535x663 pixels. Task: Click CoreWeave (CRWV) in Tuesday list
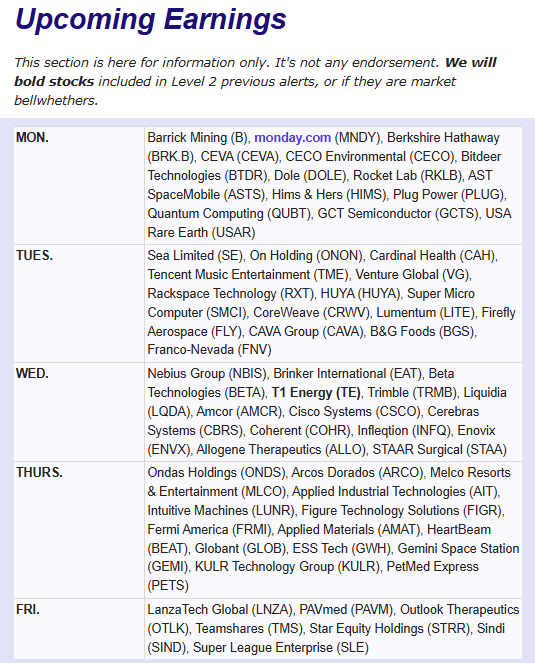(312, 312)
